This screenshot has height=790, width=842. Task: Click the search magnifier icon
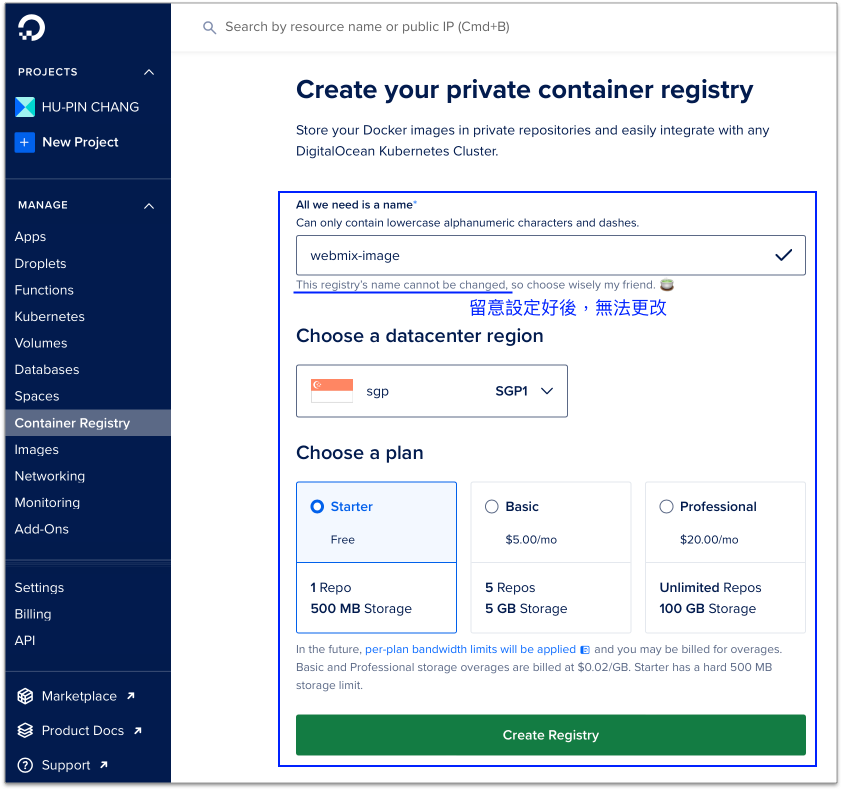click(209, 27)
